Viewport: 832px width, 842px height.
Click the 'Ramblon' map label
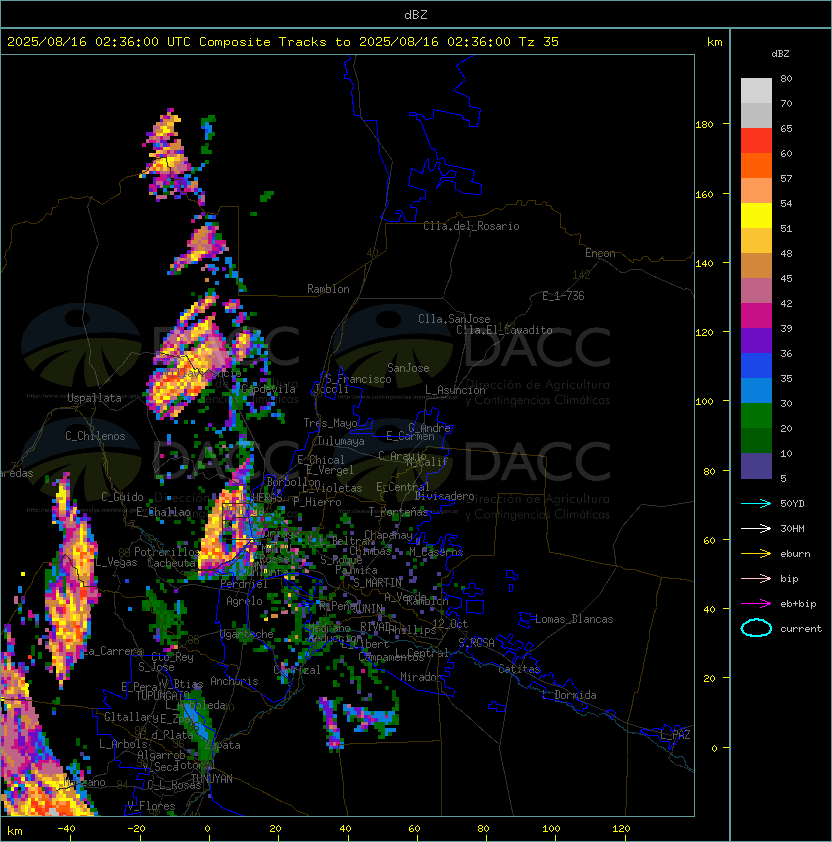tap(328, 289)
